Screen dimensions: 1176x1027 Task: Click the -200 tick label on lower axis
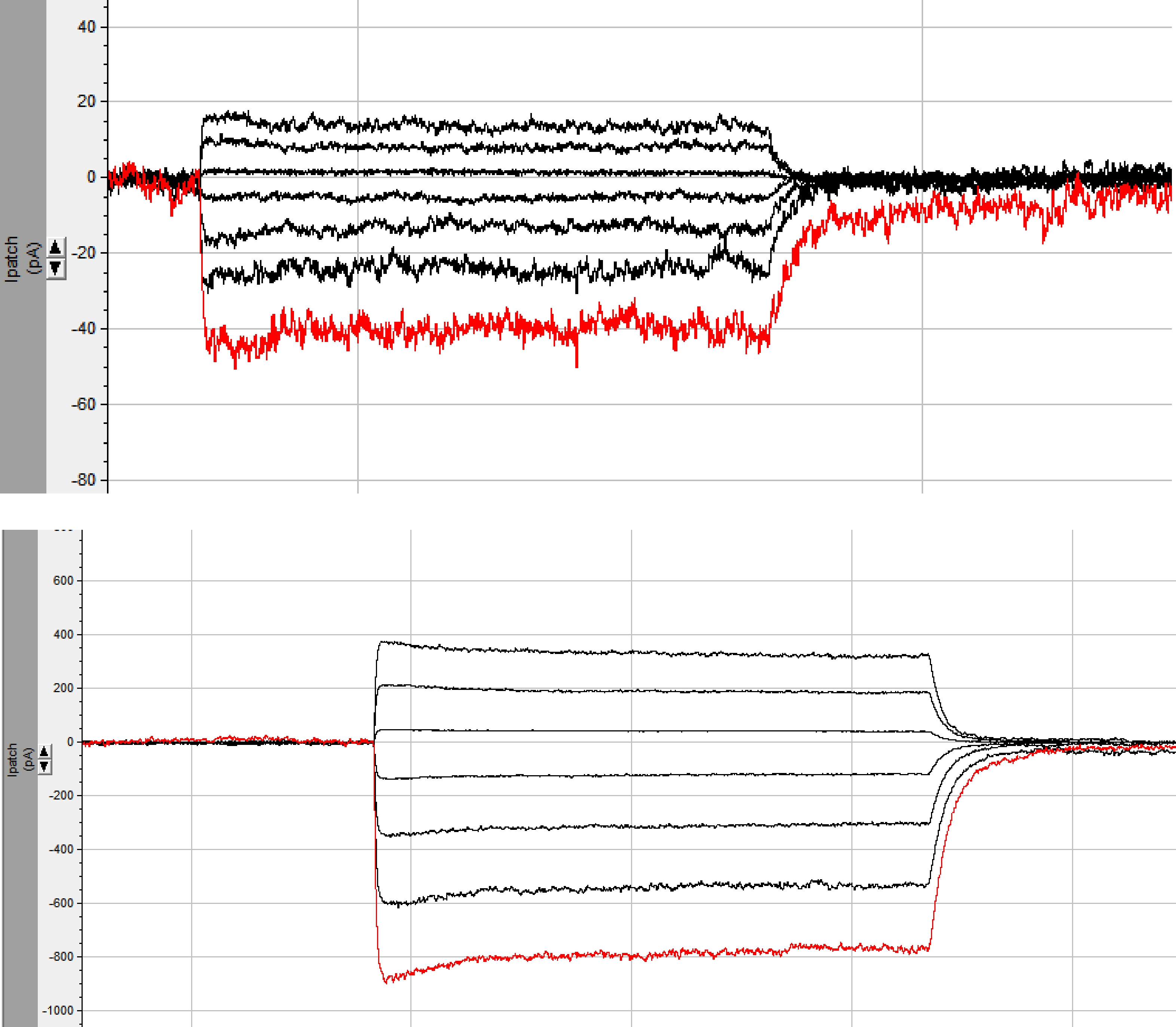(61, 795)
